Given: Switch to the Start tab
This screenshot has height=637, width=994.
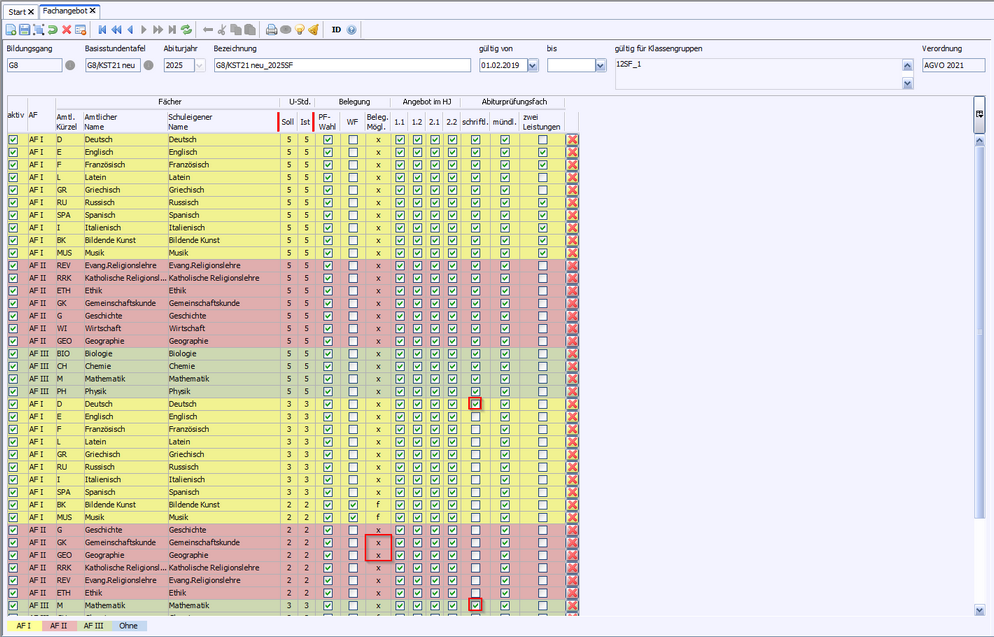Looking at the screenshot, I should (x=17, y=10).
